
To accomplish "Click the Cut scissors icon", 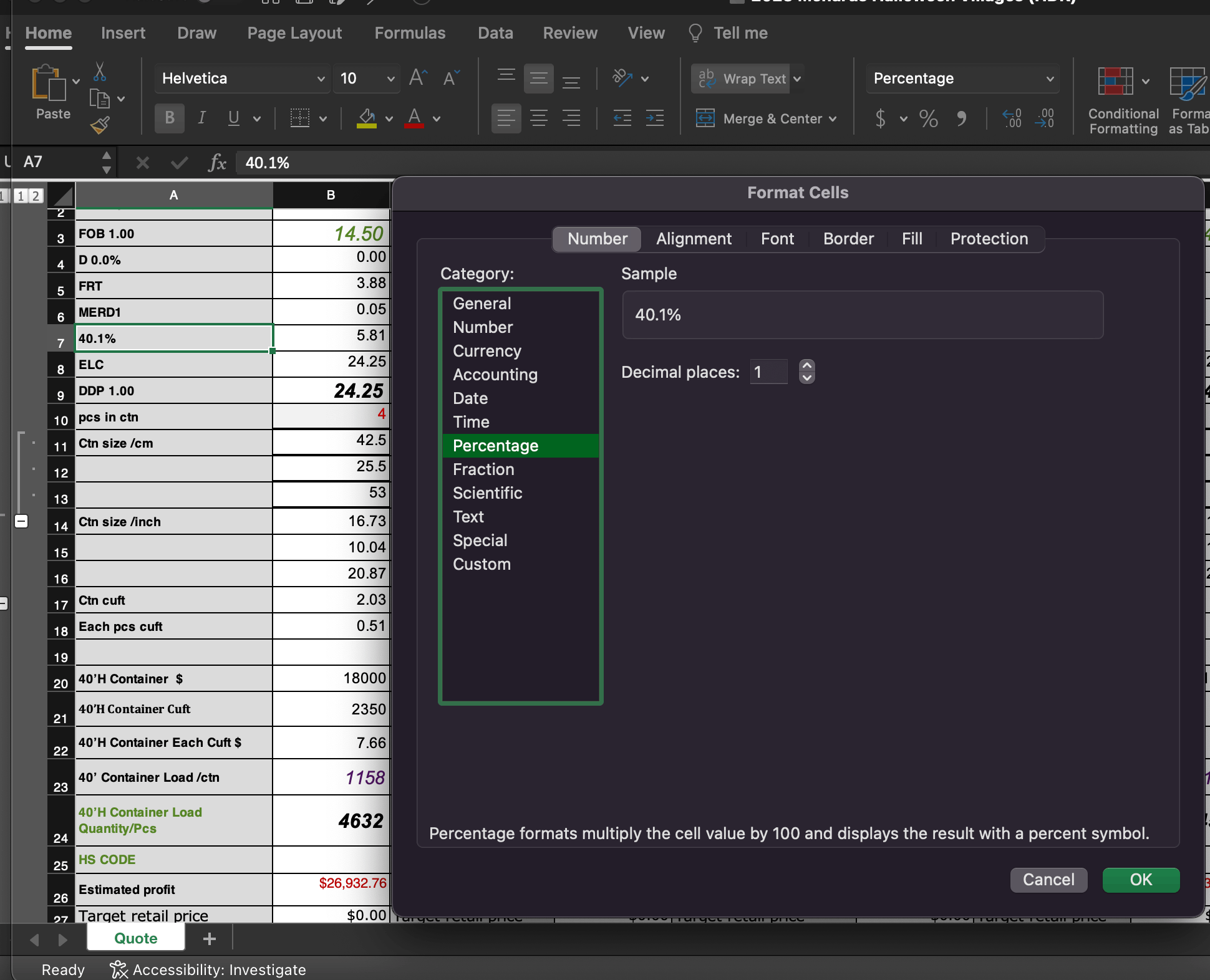I will click(x=100, y=72).
